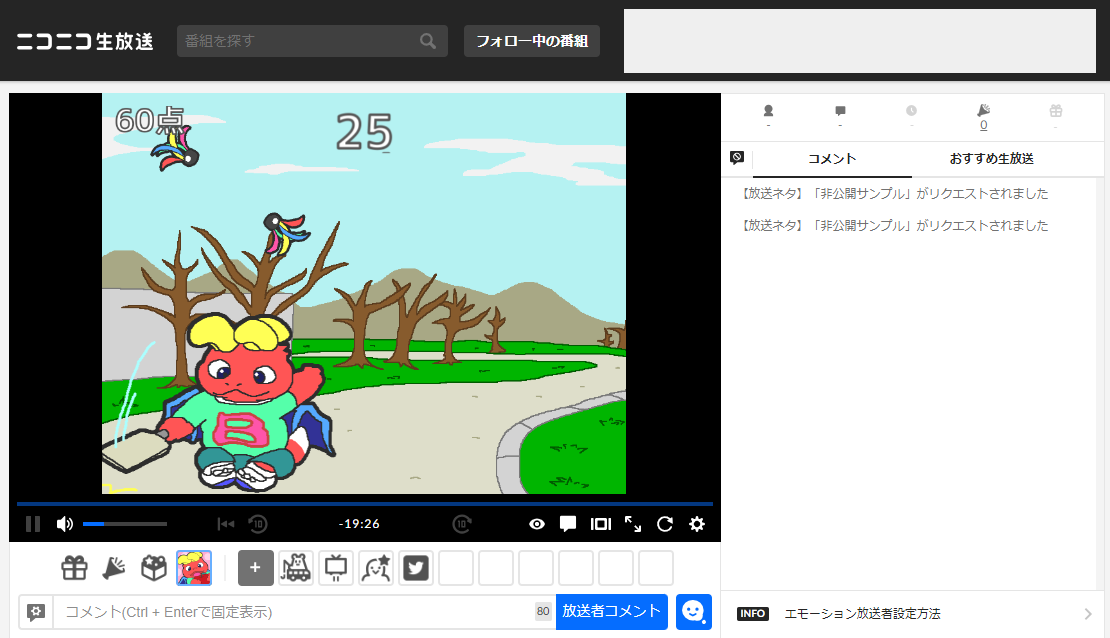Share the broadcast via the Twitter icon
1110x638 pixels.
(x=416, y=568)
